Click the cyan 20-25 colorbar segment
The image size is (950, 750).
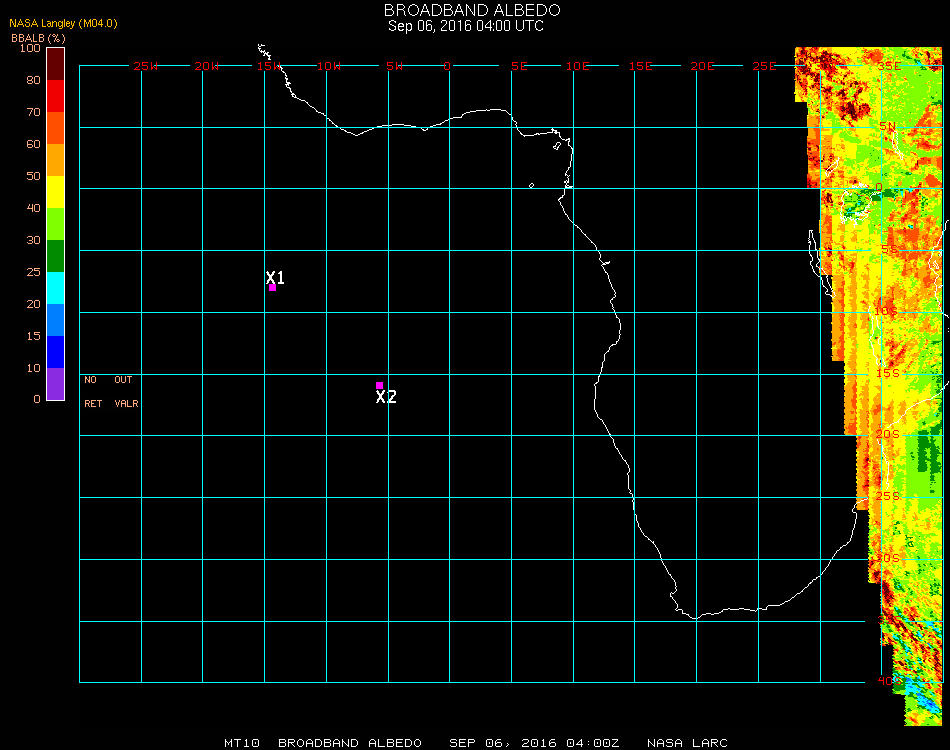[55, 288]
